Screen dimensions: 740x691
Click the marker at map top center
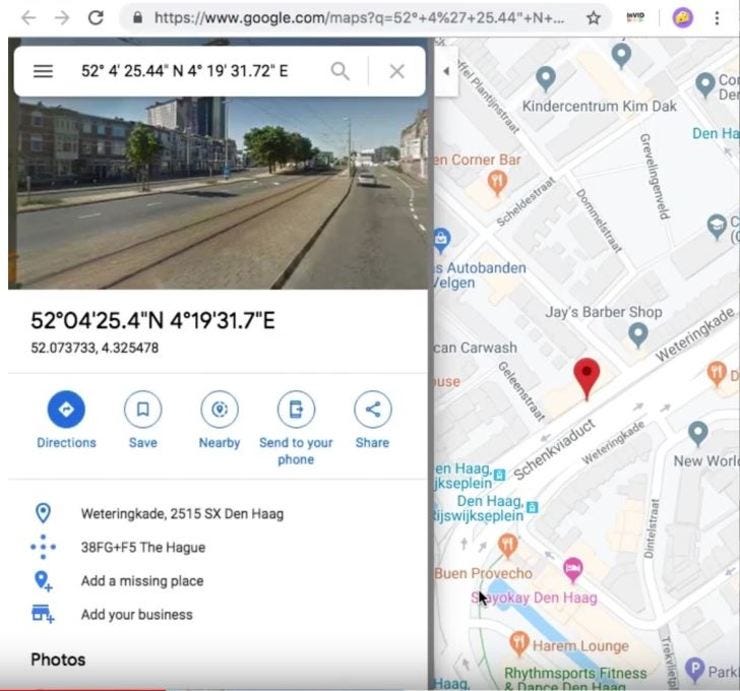[622, 56]
